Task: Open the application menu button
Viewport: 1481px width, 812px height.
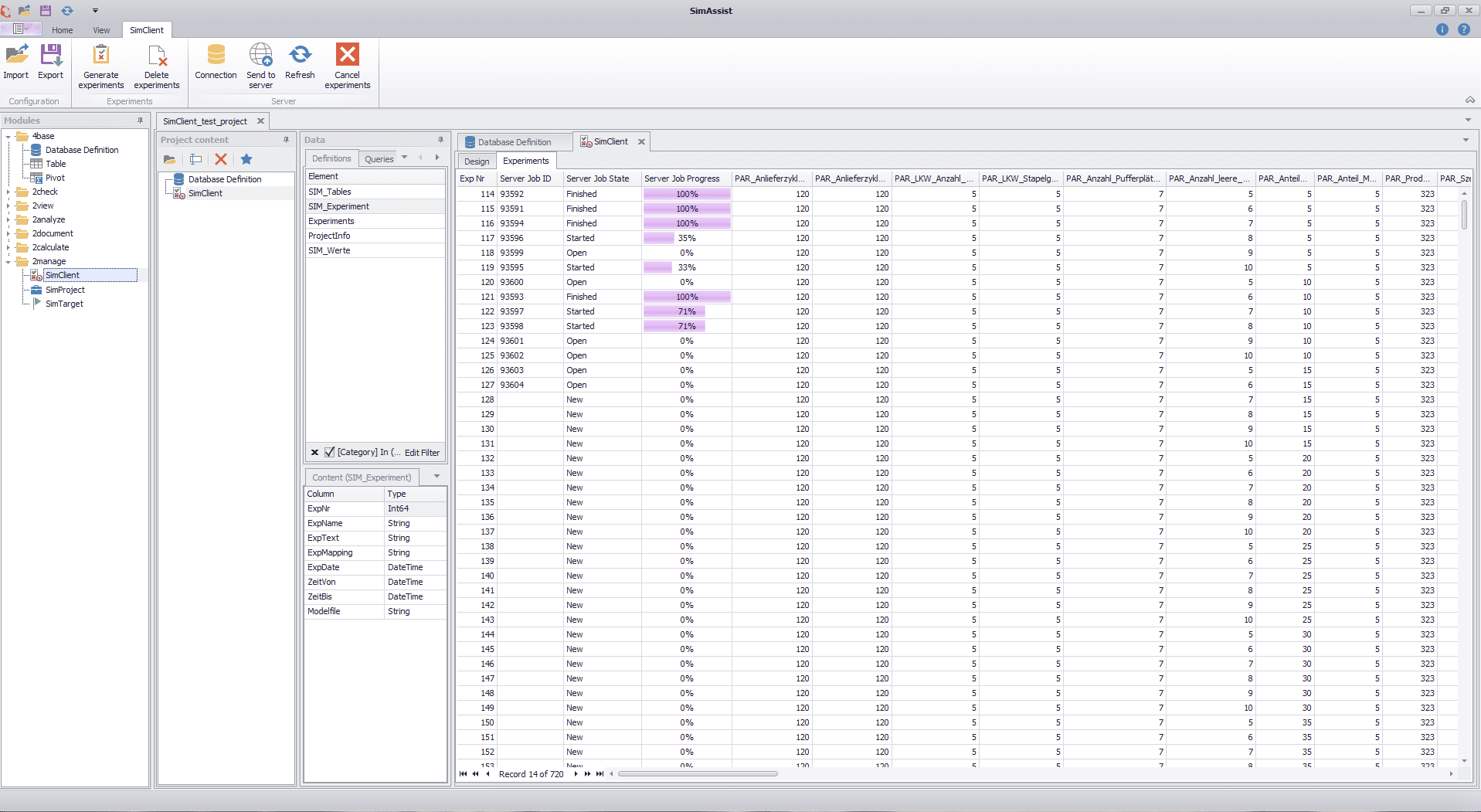Action: [21, 29]
